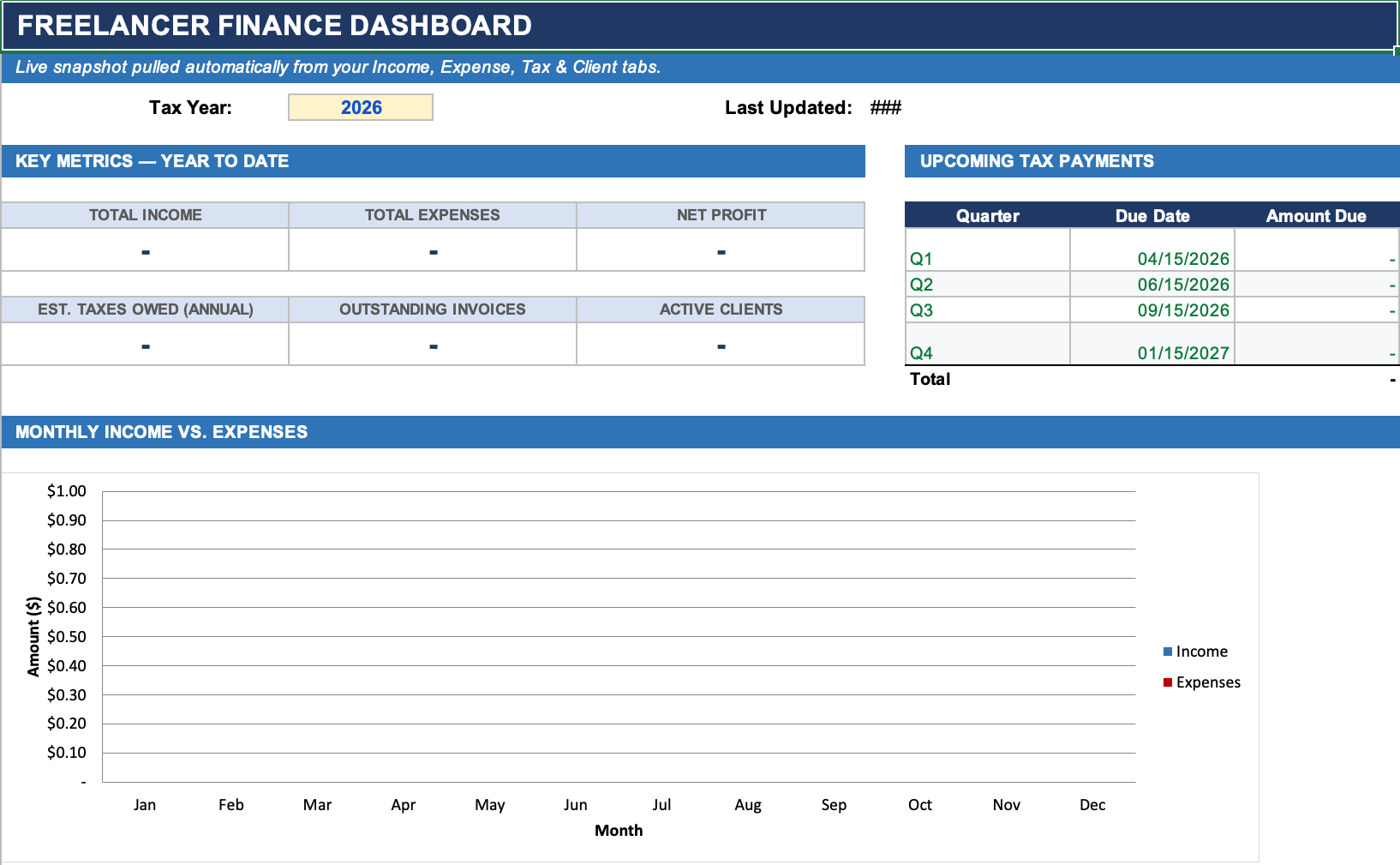Select the 04/15/2026 due date cell
Image resolution: width=1400 pixels, height=865 pixels.
click(x=1152, y=250)
